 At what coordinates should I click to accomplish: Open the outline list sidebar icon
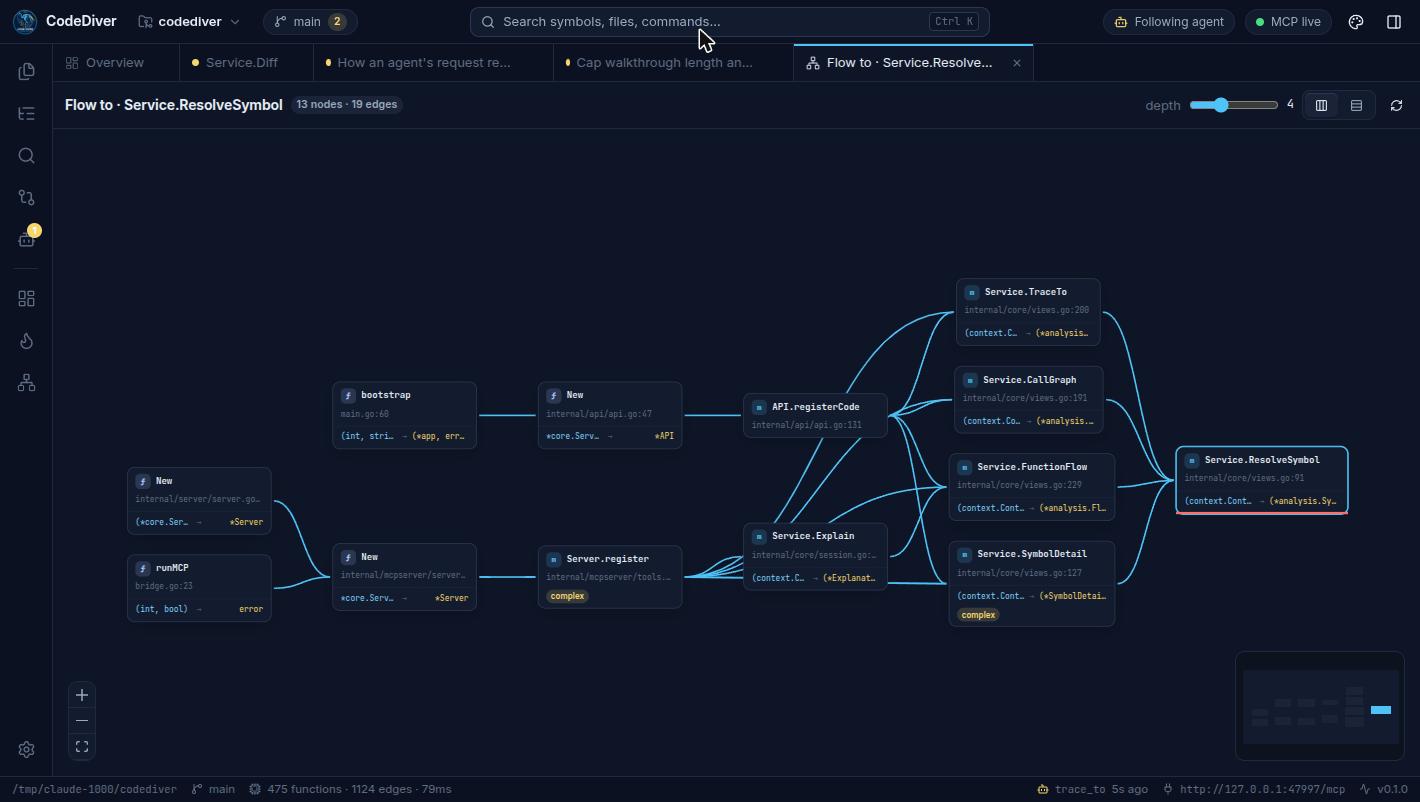27,113
